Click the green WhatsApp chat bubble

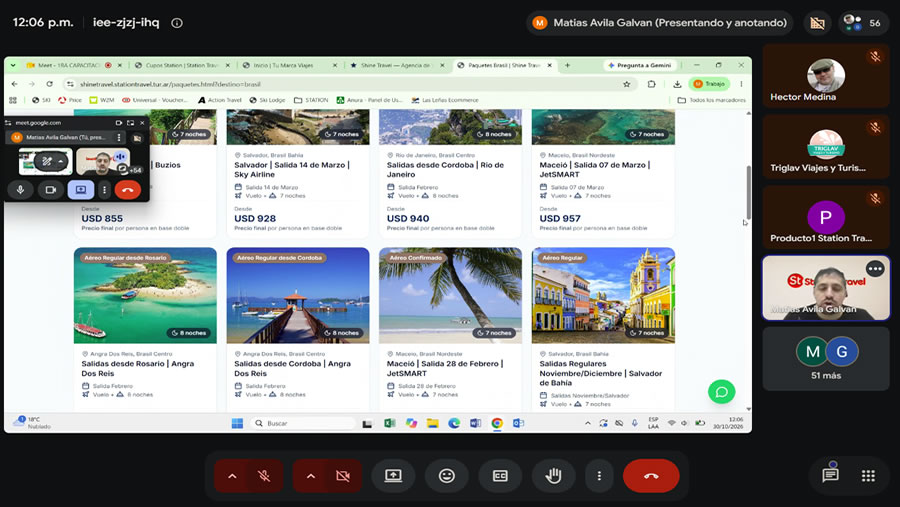[x=721, y=392]
